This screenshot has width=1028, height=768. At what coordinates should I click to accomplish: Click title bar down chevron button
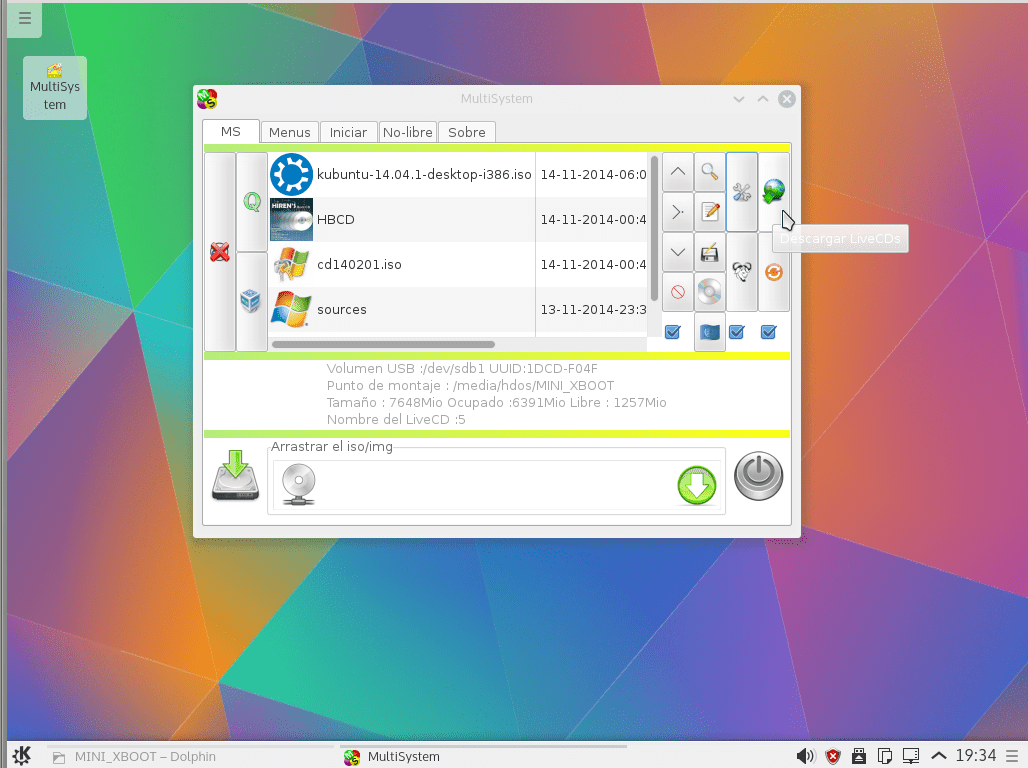click(x=739, y=99)
